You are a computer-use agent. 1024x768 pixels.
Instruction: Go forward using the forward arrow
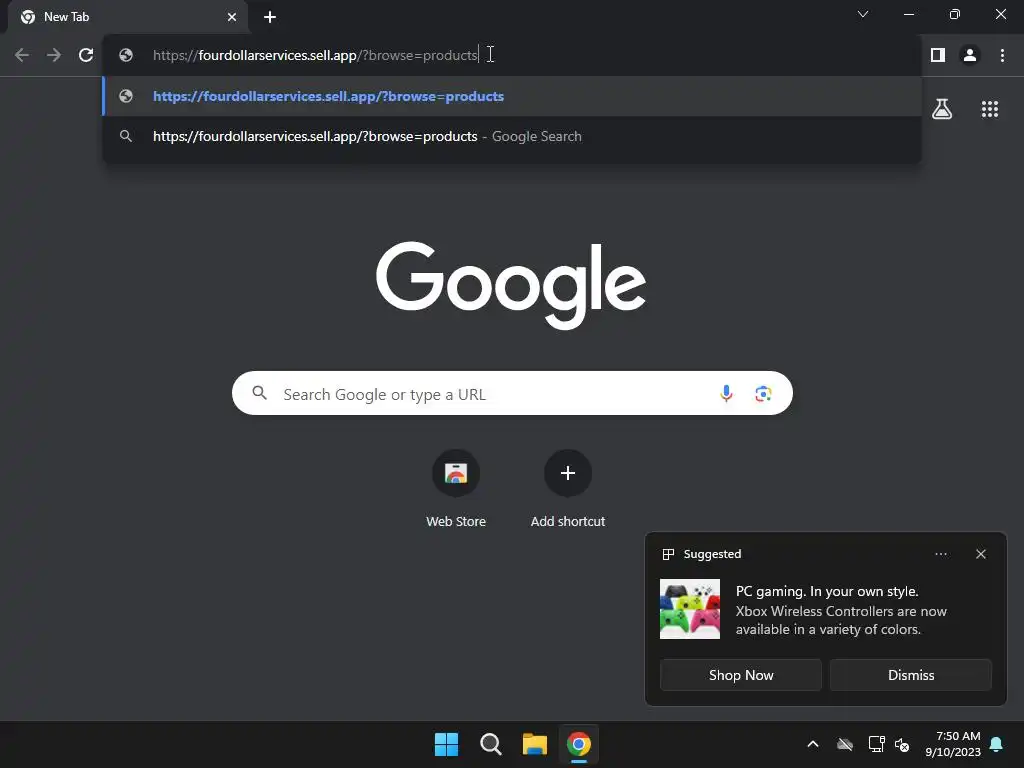pyautogui.click(x=54, y=55)
